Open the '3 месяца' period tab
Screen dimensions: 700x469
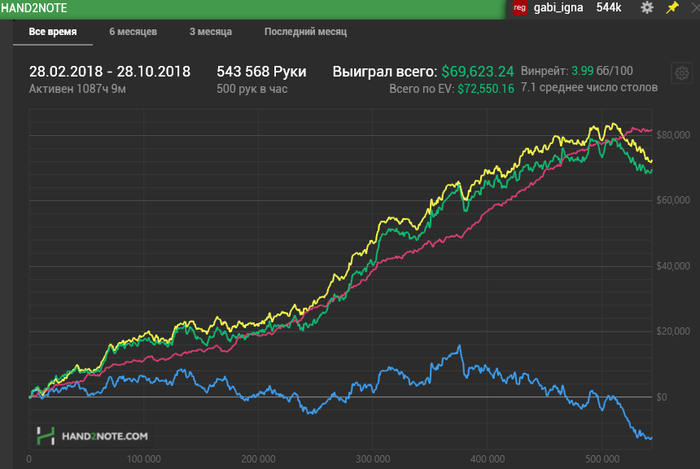click(210, 32)
